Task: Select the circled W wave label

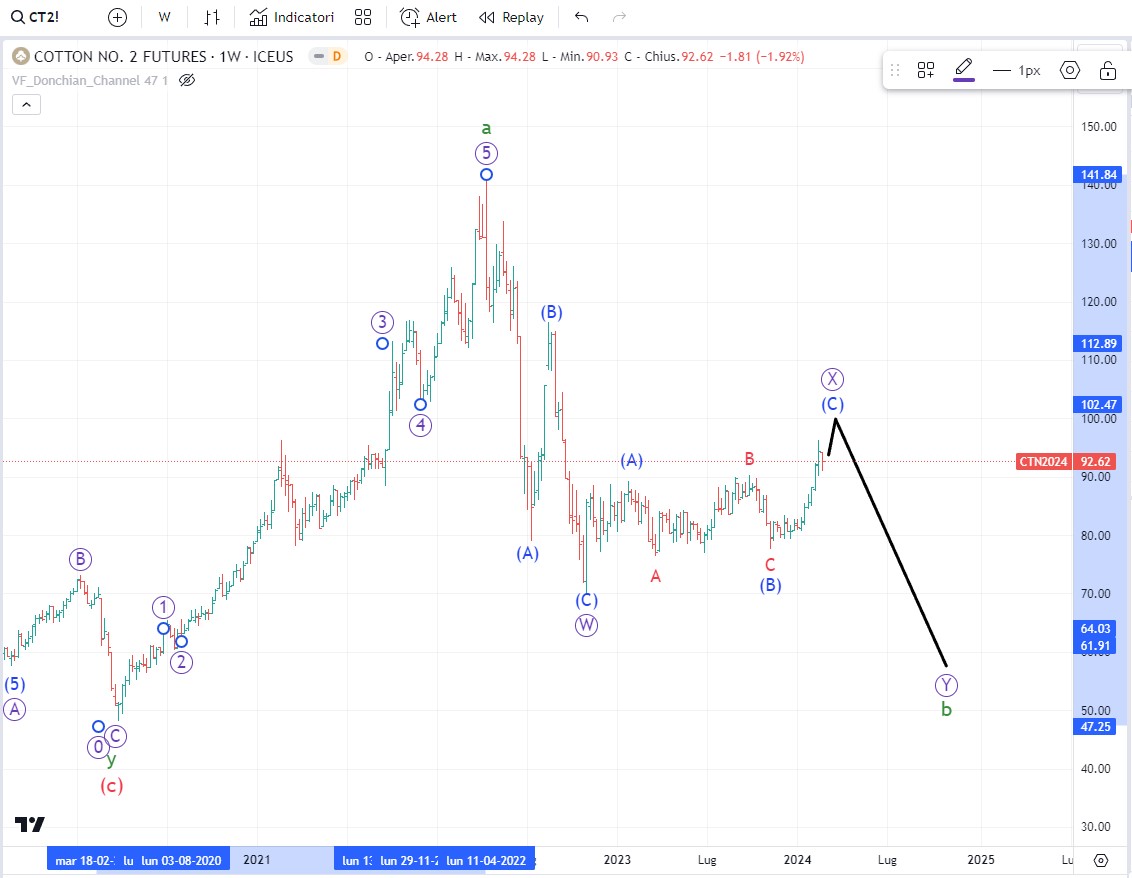Action: pyautogui.click(x=586, y=625)
